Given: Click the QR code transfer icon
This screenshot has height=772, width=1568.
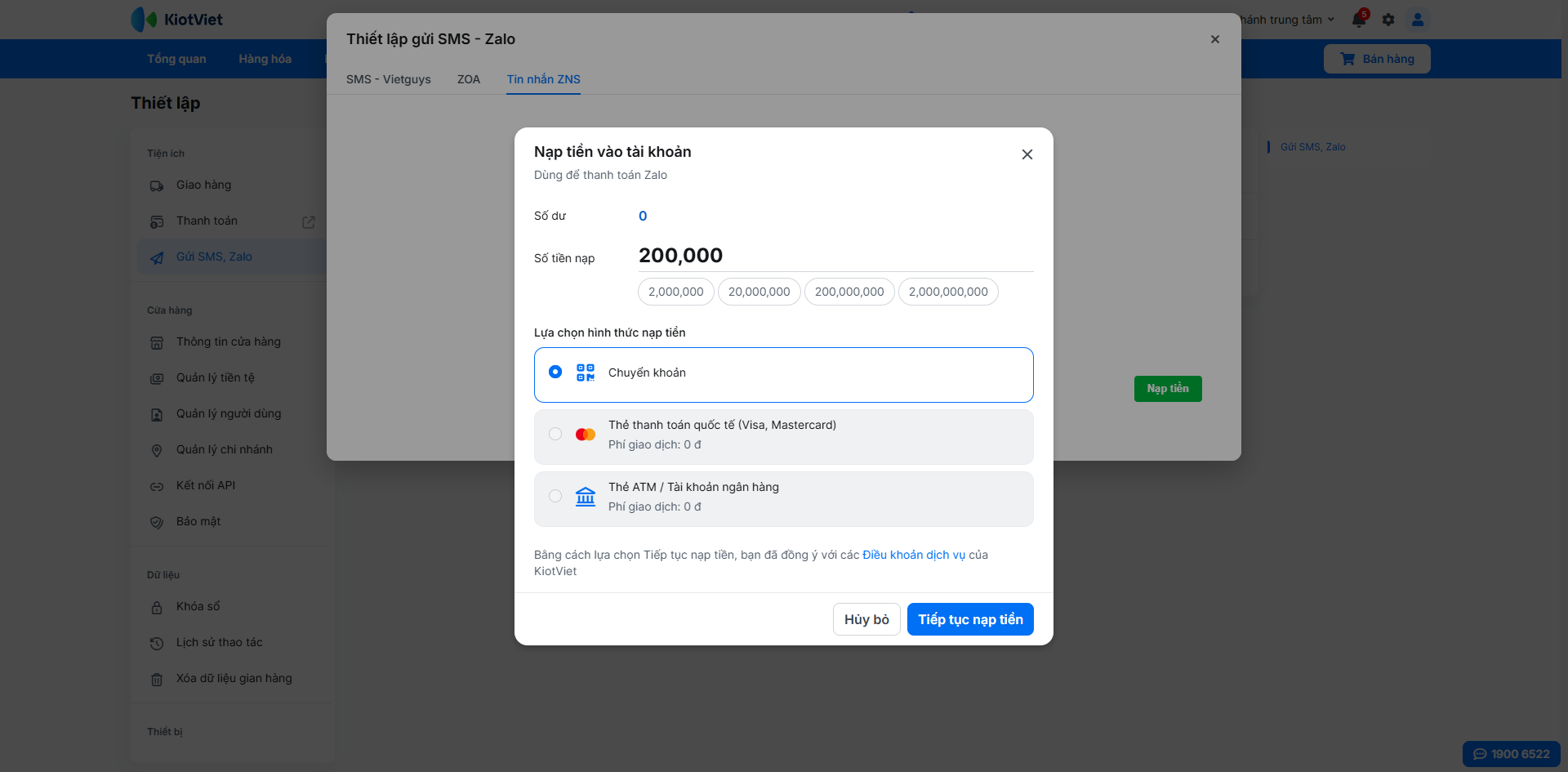Looking at the screenshot, I should pos(586,373).
